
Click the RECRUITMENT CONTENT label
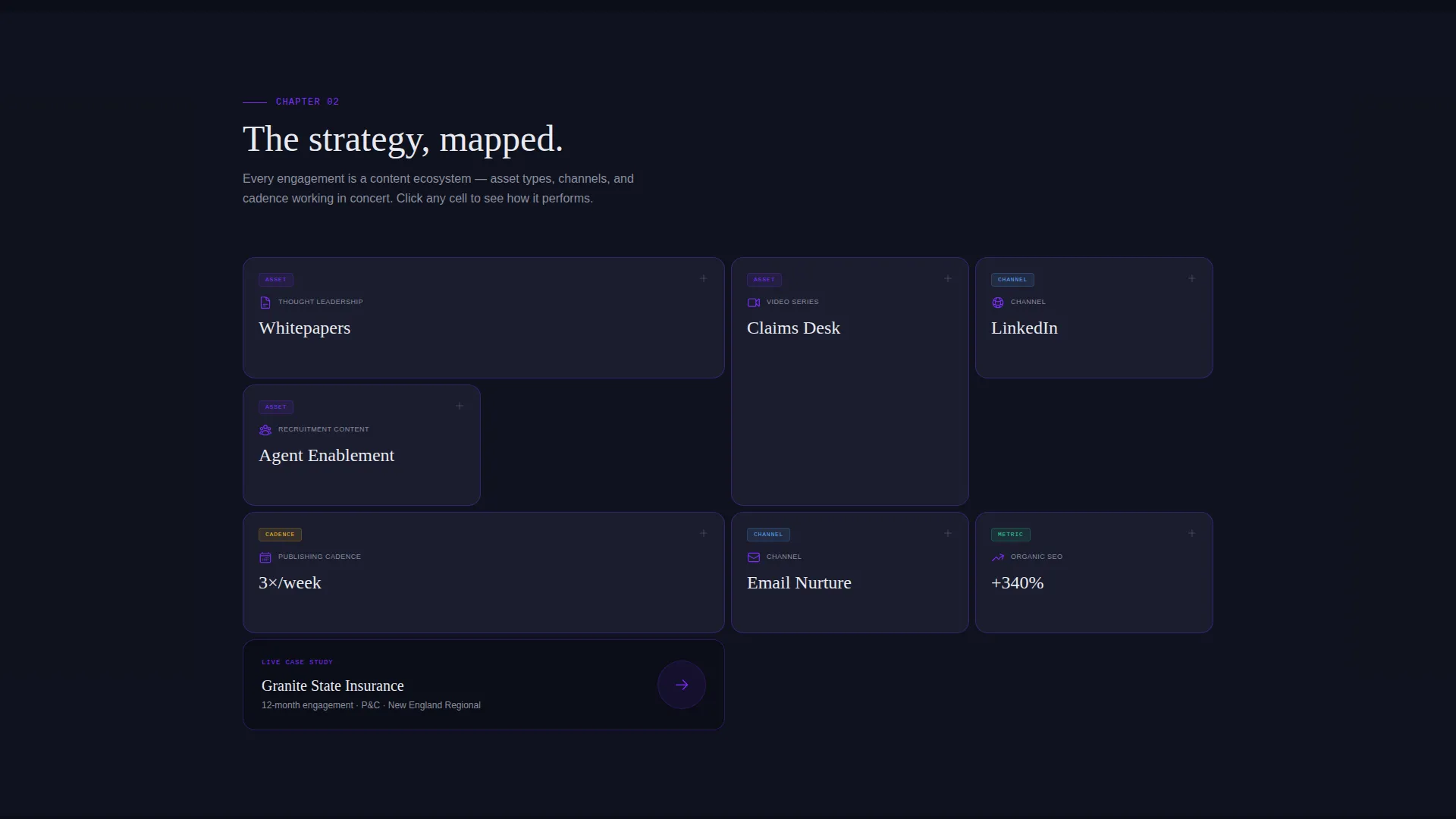323,429
